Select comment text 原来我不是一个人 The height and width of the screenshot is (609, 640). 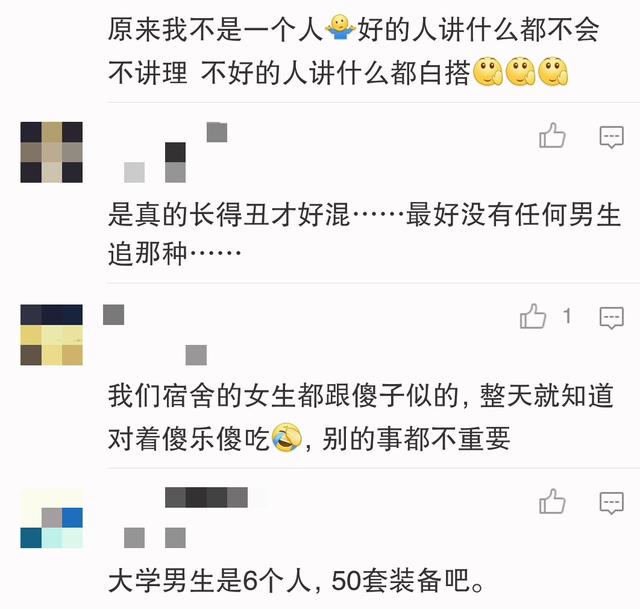click(216, 29)
